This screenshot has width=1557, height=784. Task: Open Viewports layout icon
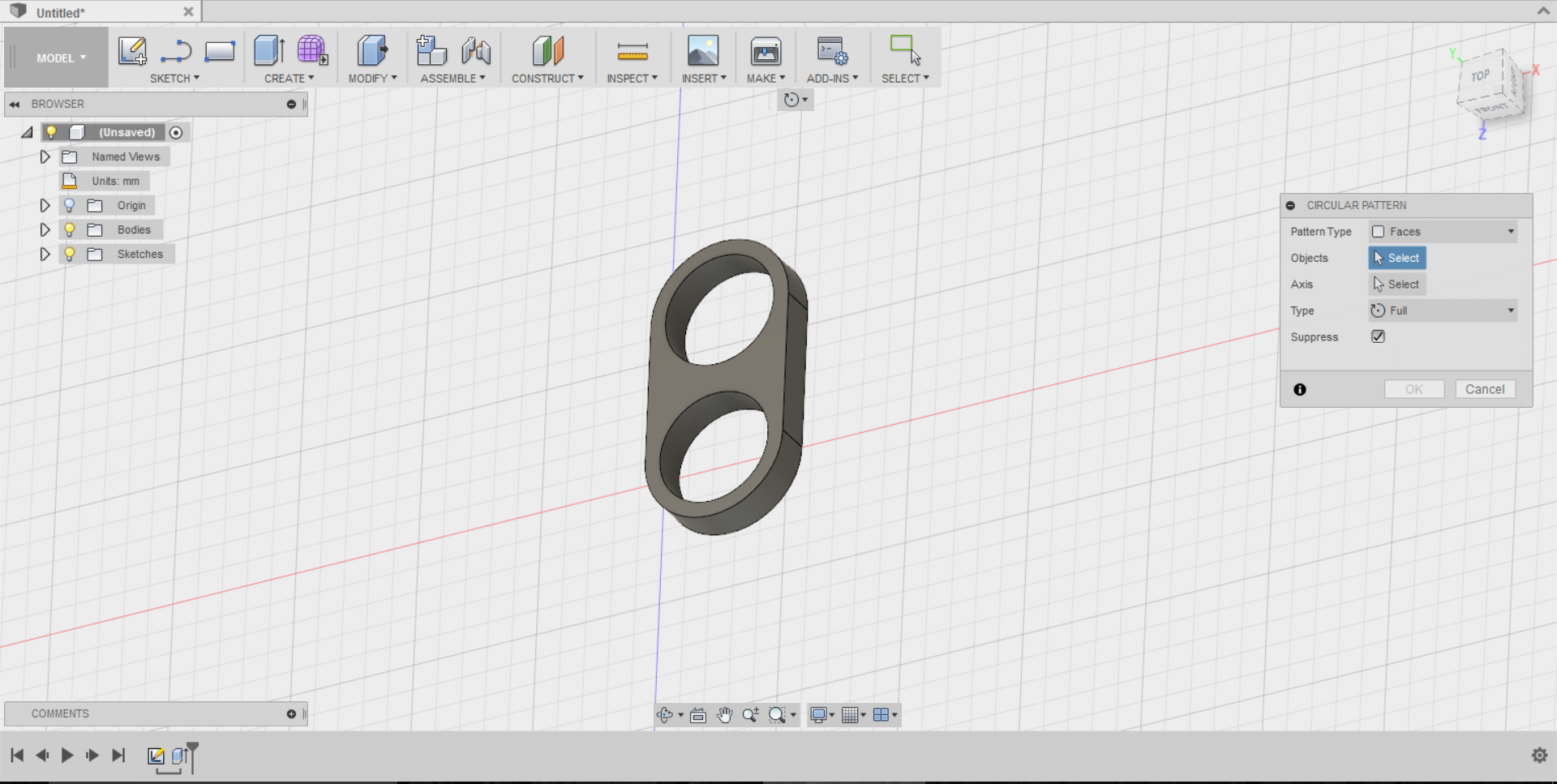(x=881, y=715)
